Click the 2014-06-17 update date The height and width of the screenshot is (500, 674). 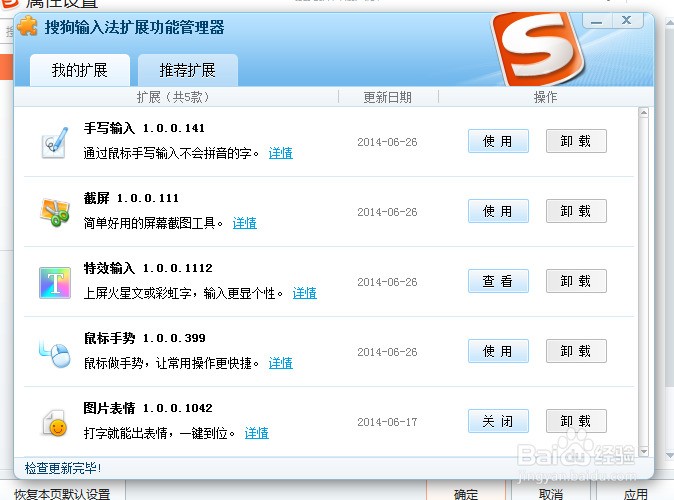click(x=387, y=422)
